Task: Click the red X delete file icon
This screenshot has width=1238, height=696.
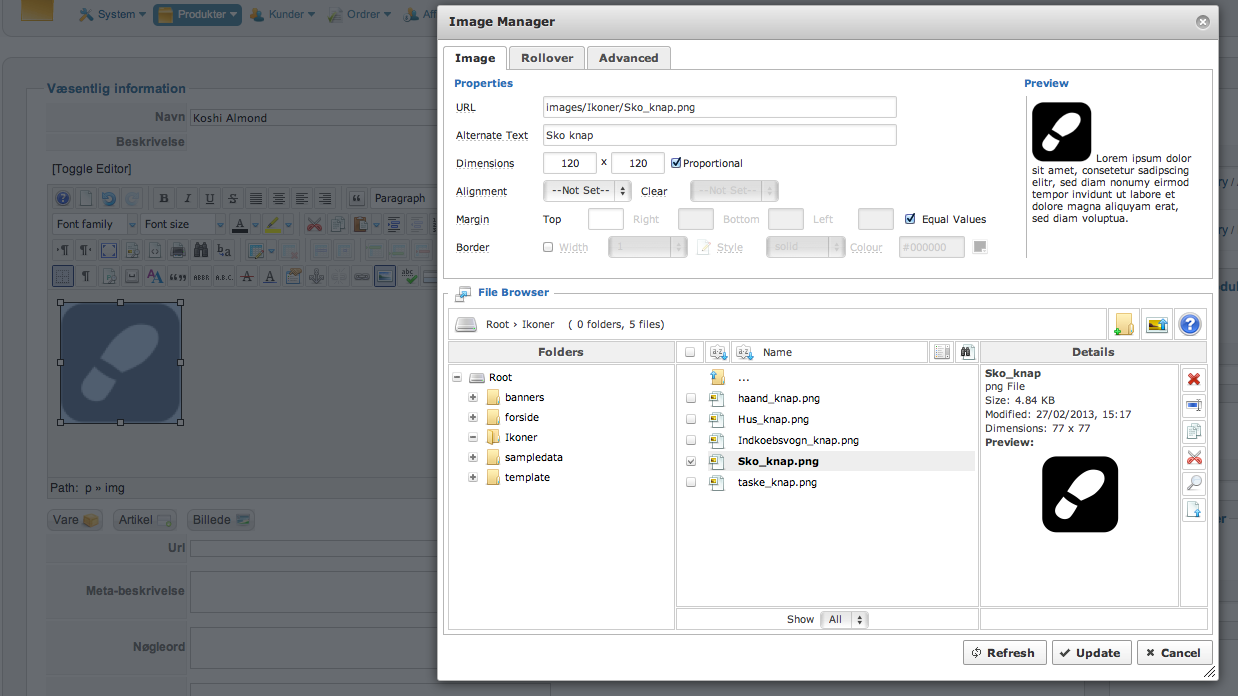Action: 1193,379
